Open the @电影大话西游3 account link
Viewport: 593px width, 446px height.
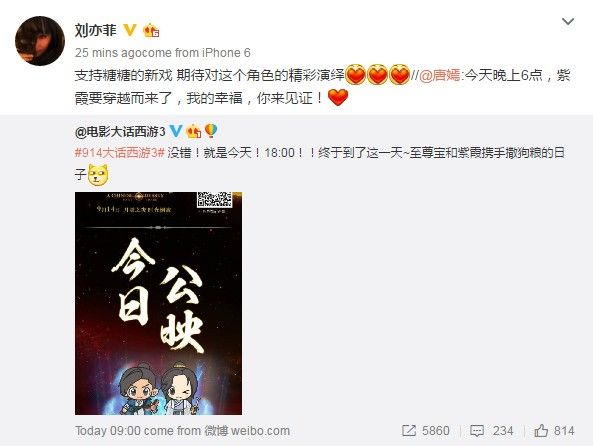120,132
